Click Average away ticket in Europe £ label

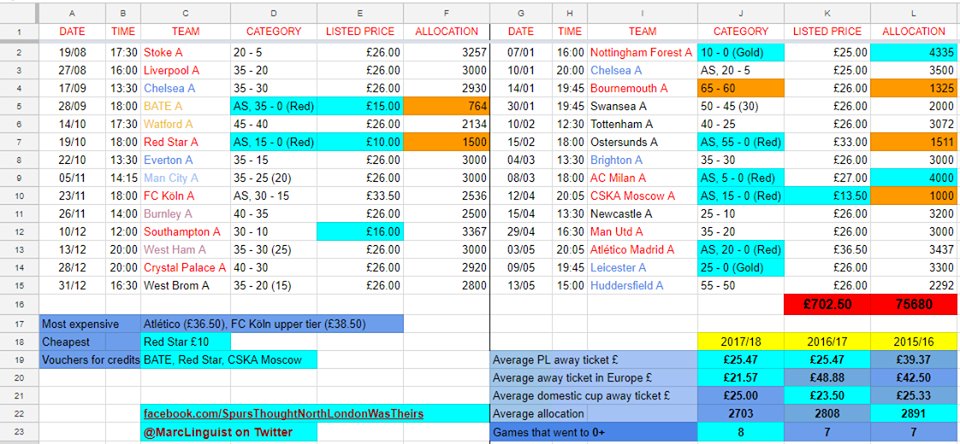tap(594, 378)
